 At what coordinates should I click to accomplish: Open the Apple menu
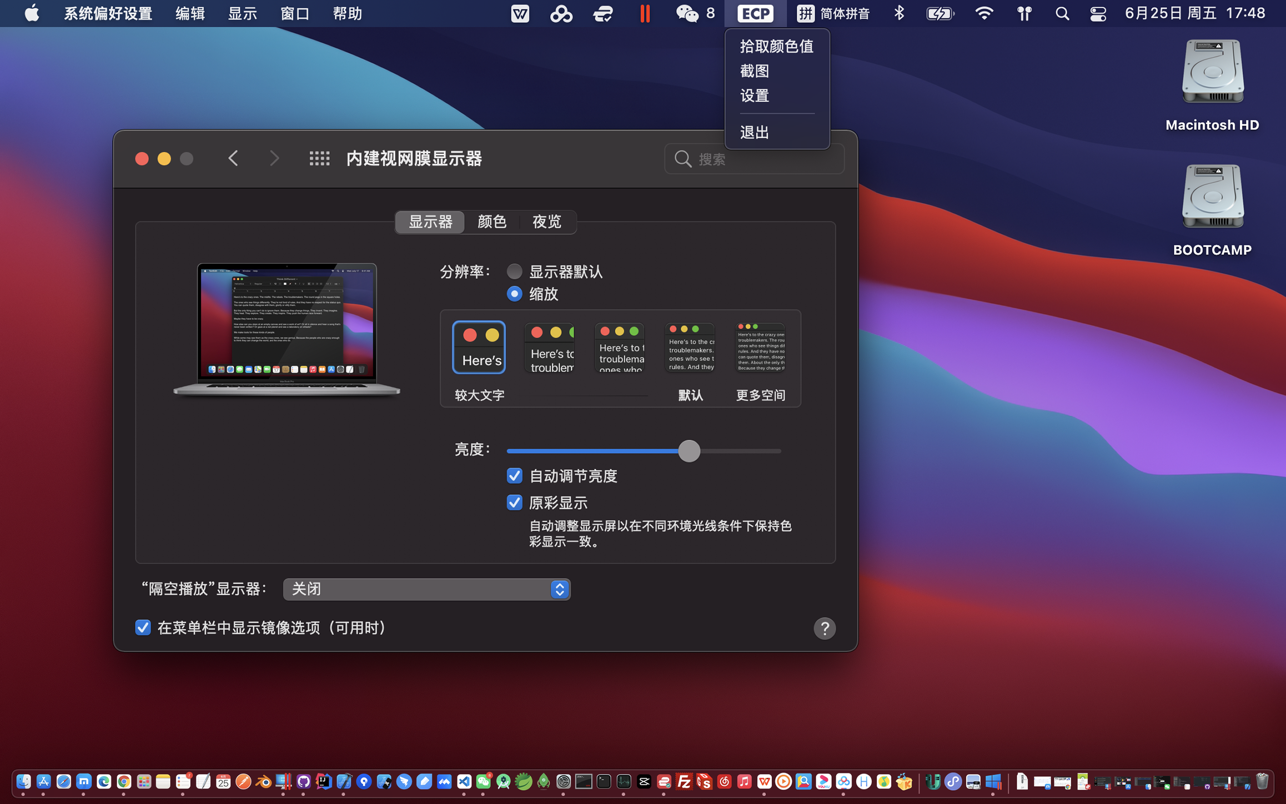coord(32,13)
